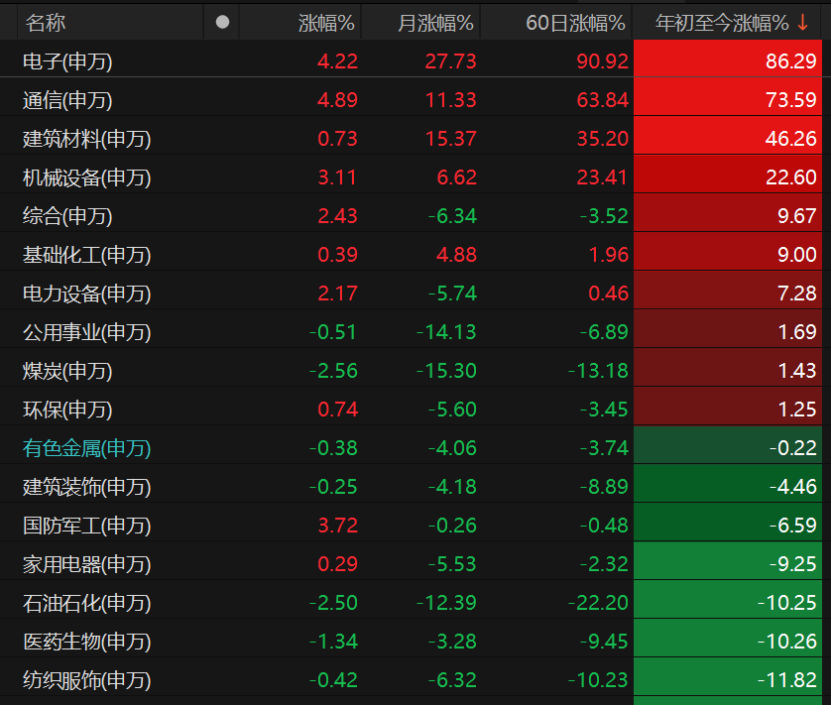The height and width of the screenshot is (705, 831).
Task: Click the green -0.22 year-to-date cell
Action: pos(728,448)
